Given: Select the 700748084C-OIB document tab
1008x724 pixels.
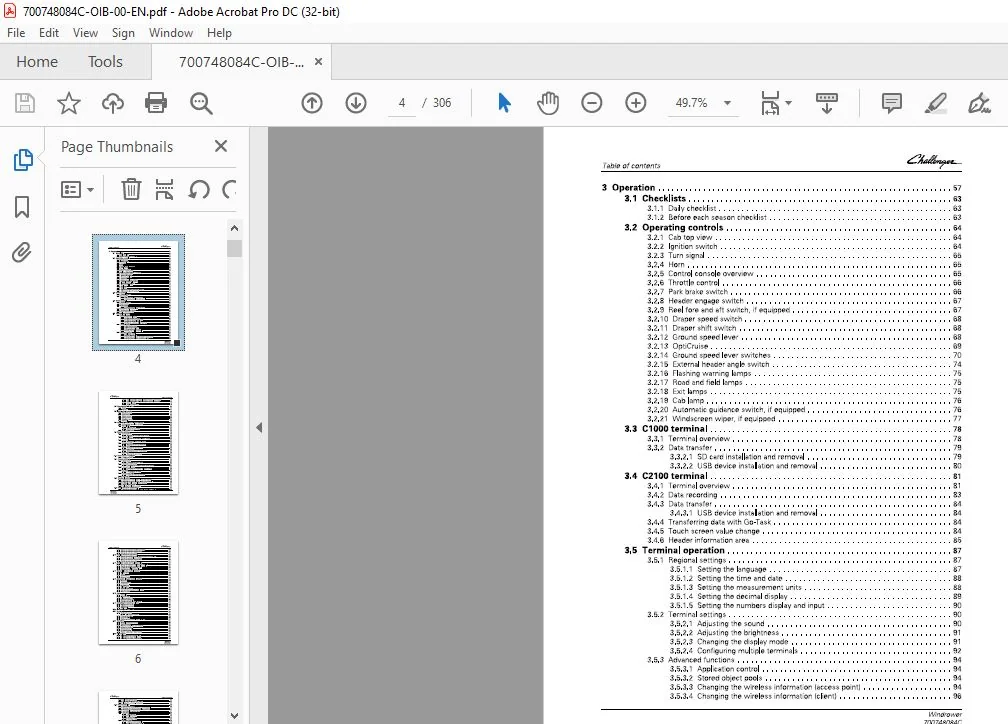Looking at the screenshot, I should coord(241,62).
